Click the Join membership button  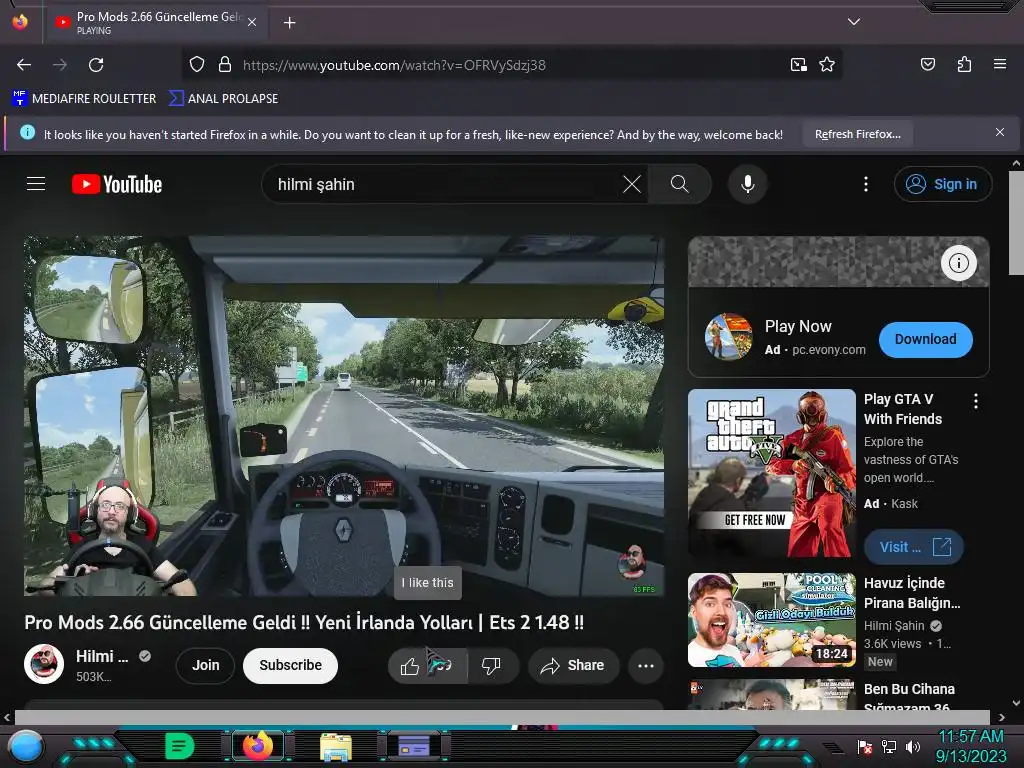205,665
